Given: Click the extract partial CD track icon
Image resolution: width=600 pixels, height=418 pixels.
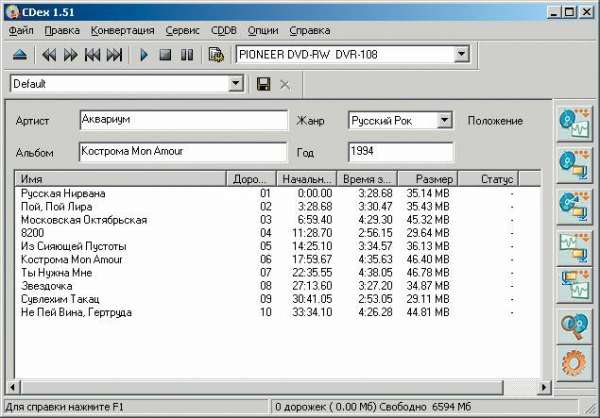Looking at the screenshot, I should (x=575, y=201).
